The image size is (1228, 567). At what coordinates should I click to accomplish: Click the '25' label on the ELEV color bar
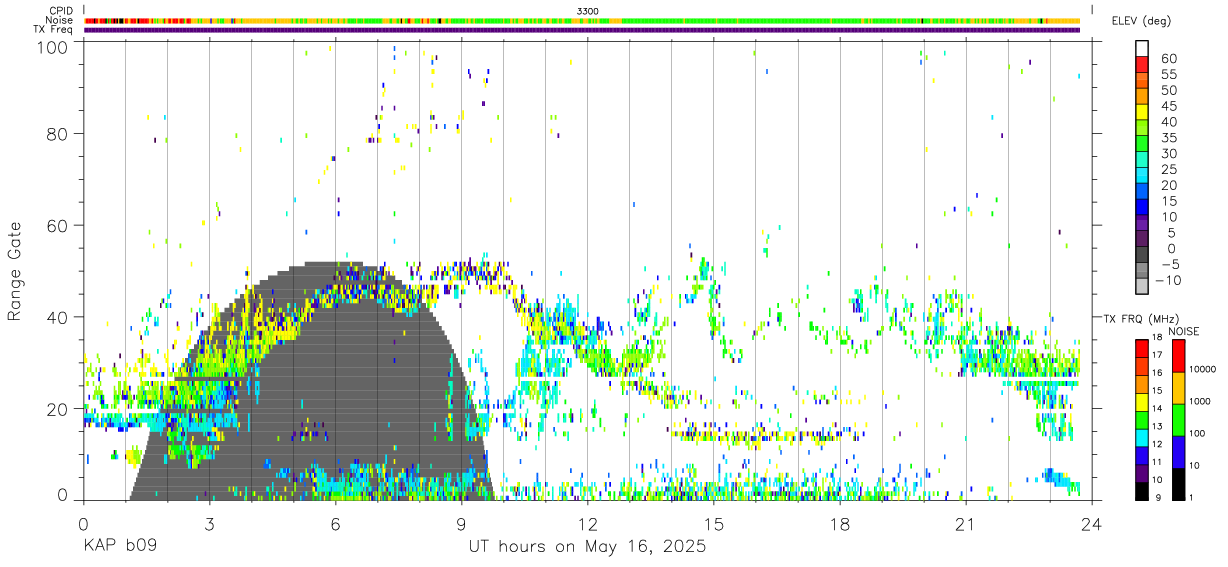[1169, 170]
